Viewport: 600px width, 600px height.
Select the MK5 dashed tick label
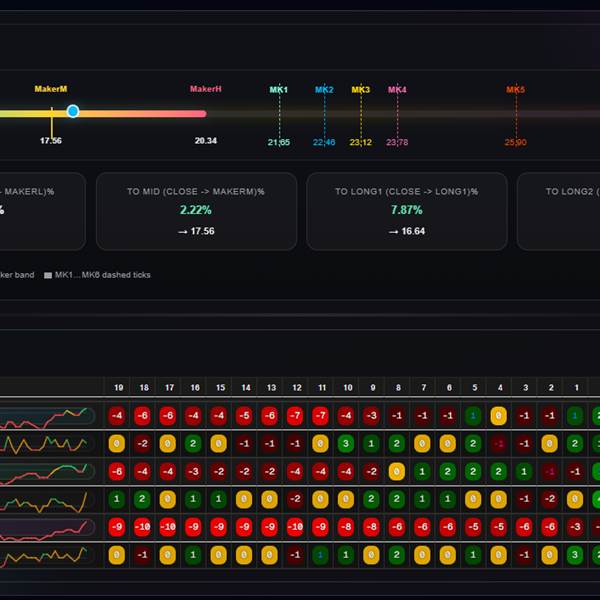point(515,90)
